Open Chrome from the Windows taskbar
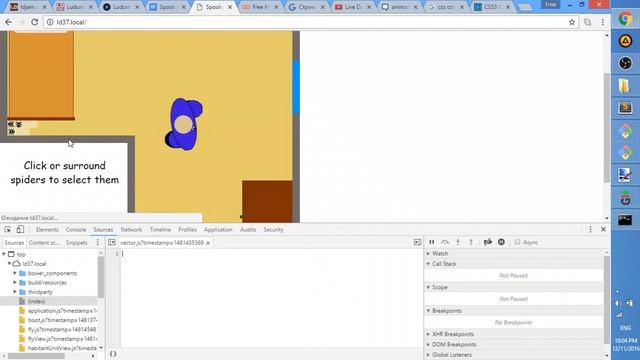The width and height of the screenshot is (640, 360). (x=625, y=19)
